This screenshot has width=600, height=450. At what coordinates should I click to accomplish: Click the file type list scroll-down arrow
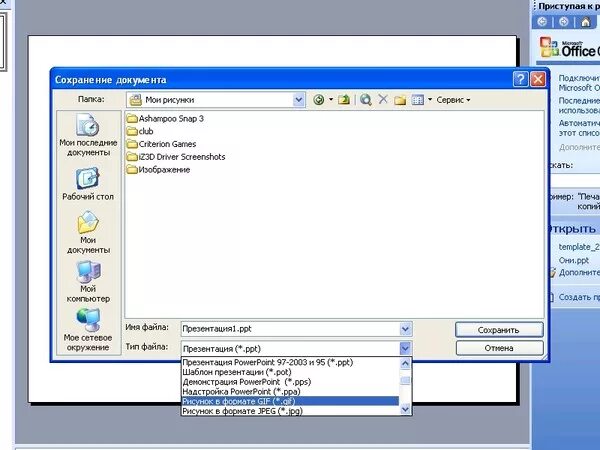point(405,409)
